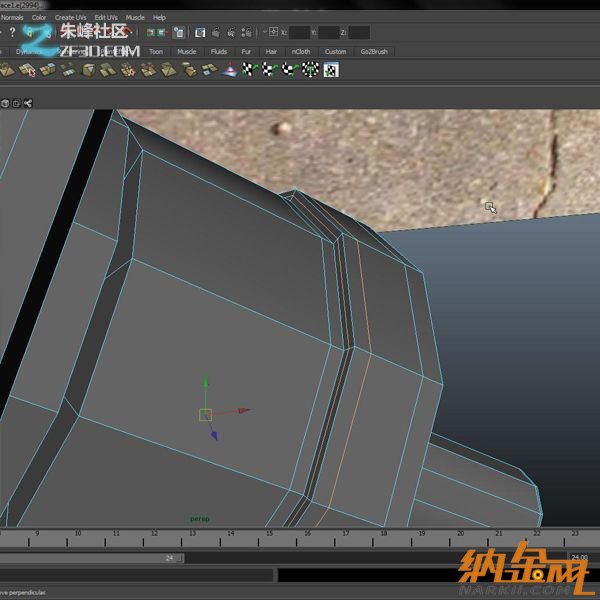Click the first planar mapping shelf icon
Image resolution: width=600 pixels, height=600 pixels.
click(8, 69)
